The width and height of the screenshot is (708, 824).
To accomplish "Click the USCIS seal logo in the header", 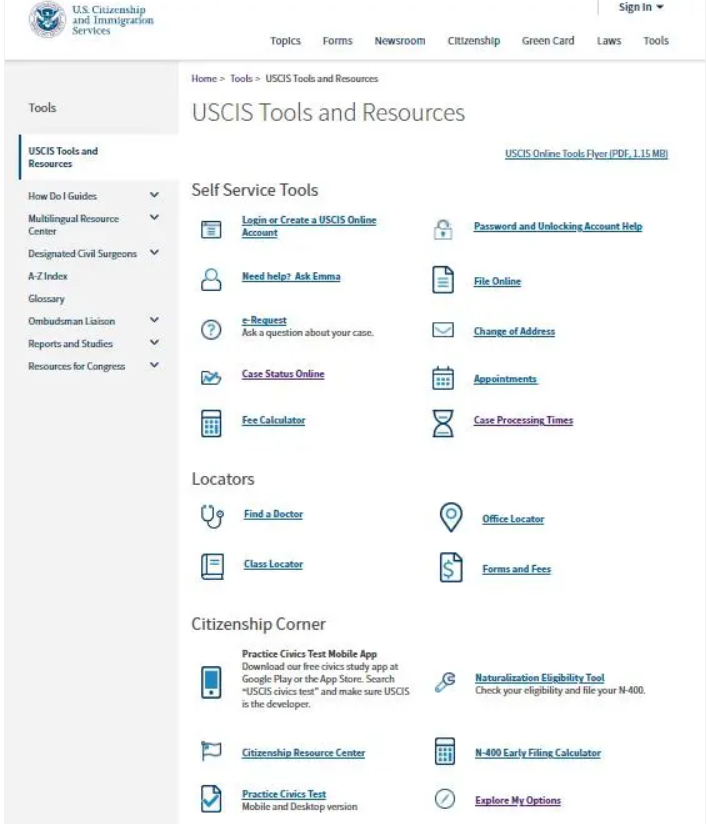I will click(x=47, y=19).
